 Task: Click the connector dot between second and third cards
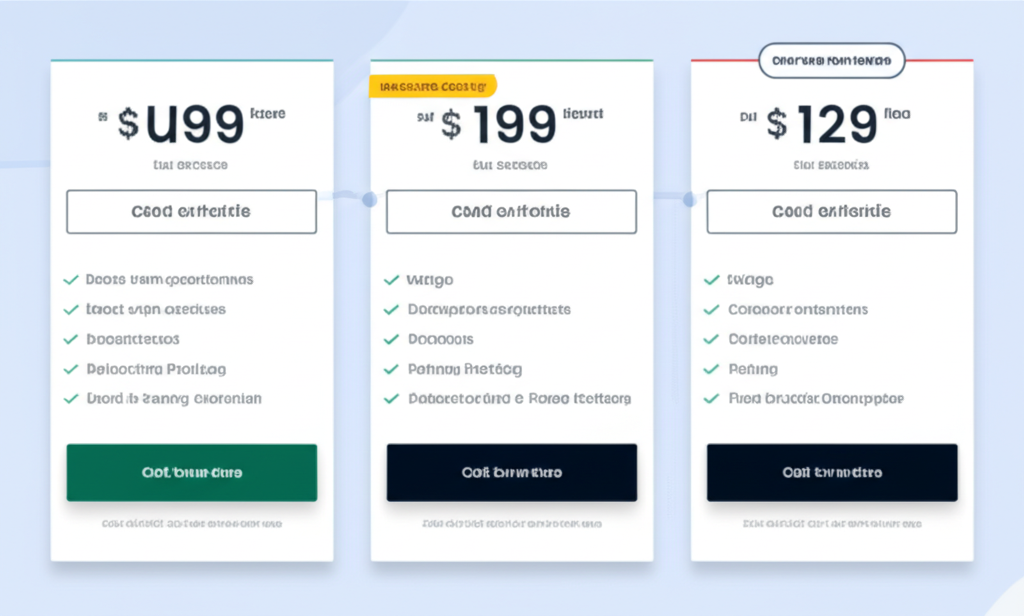[x=689, y=199]
